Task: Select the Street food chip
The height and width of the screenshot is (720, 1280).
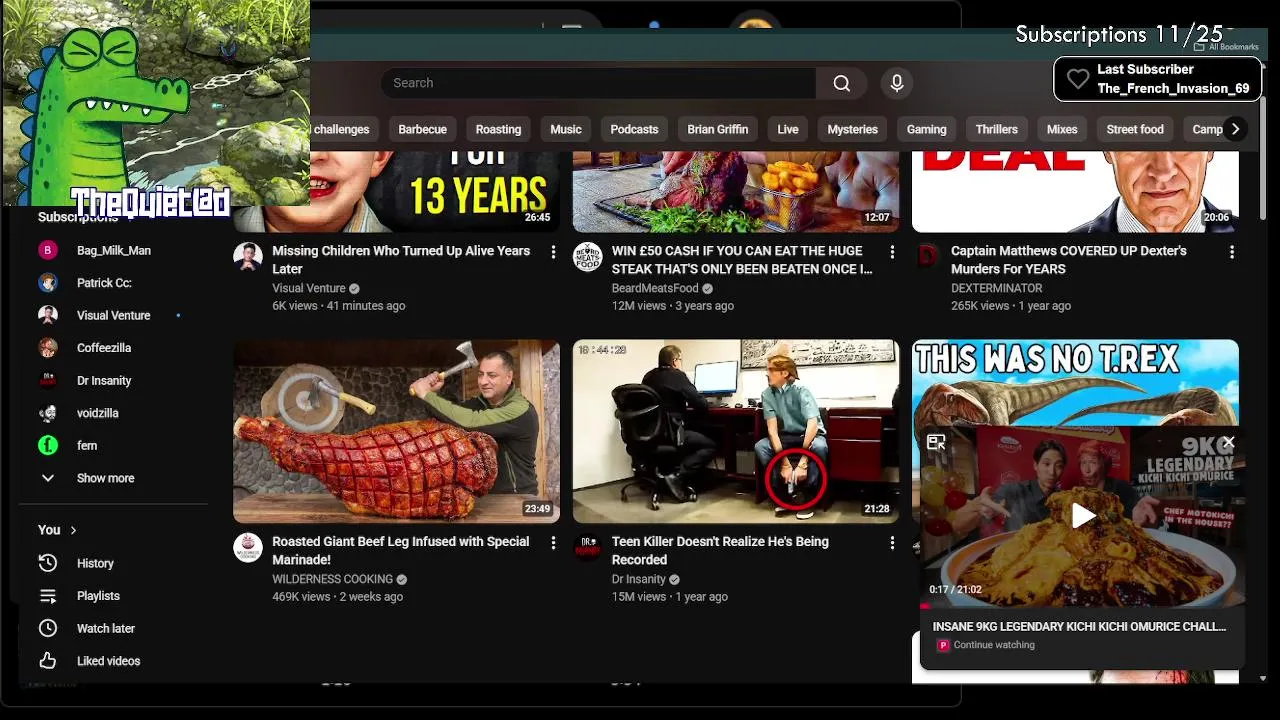Action: pos(1135,129)
